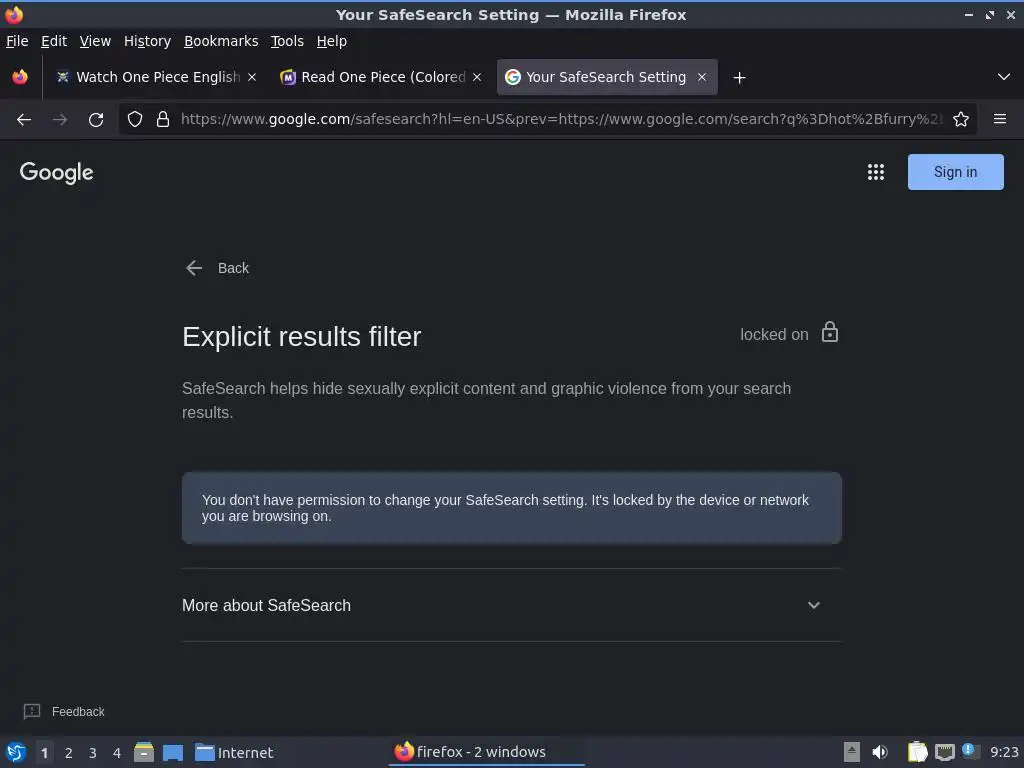Click the Feedback link text
1024x768 pixels.
click(x=78, y=711)
